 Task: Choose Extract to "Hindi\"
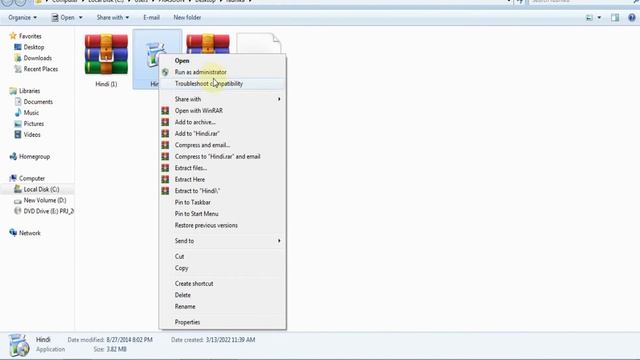point(197,191)
